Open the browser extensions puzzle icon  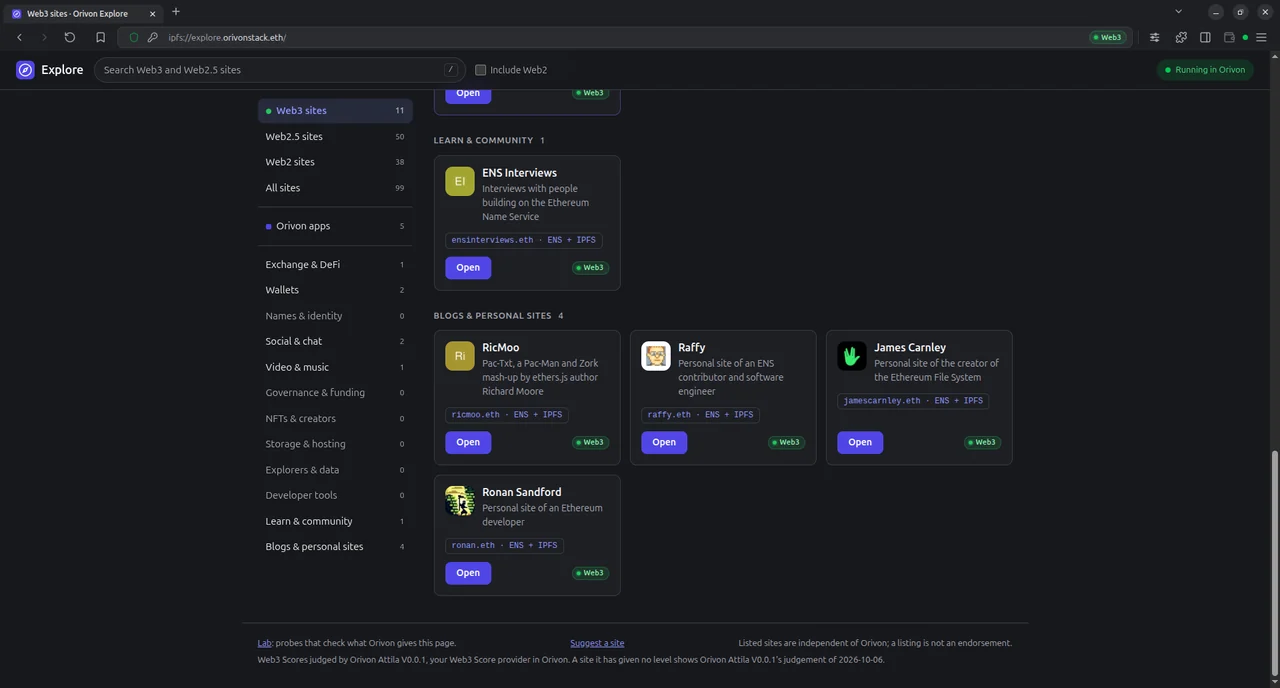pyautogui.click(x=1181, y=37)
